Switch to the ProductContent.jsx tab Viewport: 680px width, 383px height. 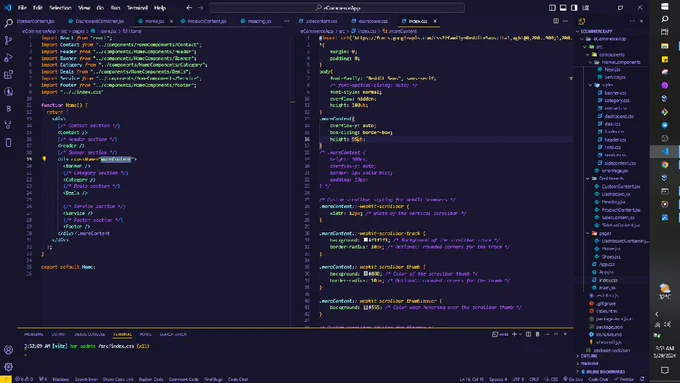click(203, 21)
